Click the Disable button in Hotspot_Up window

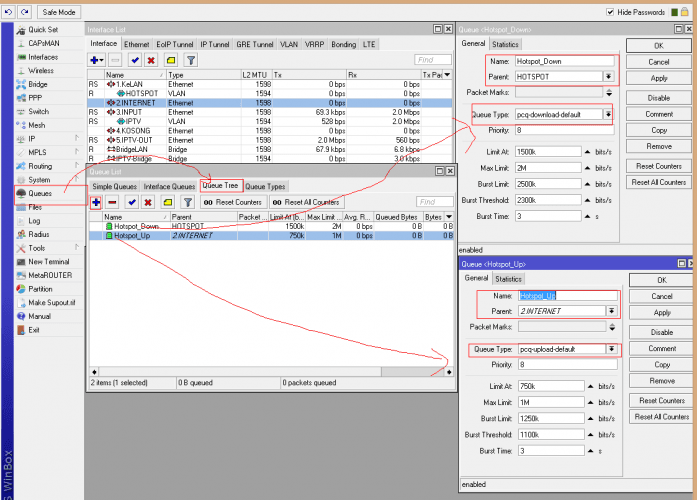point(662,332)
